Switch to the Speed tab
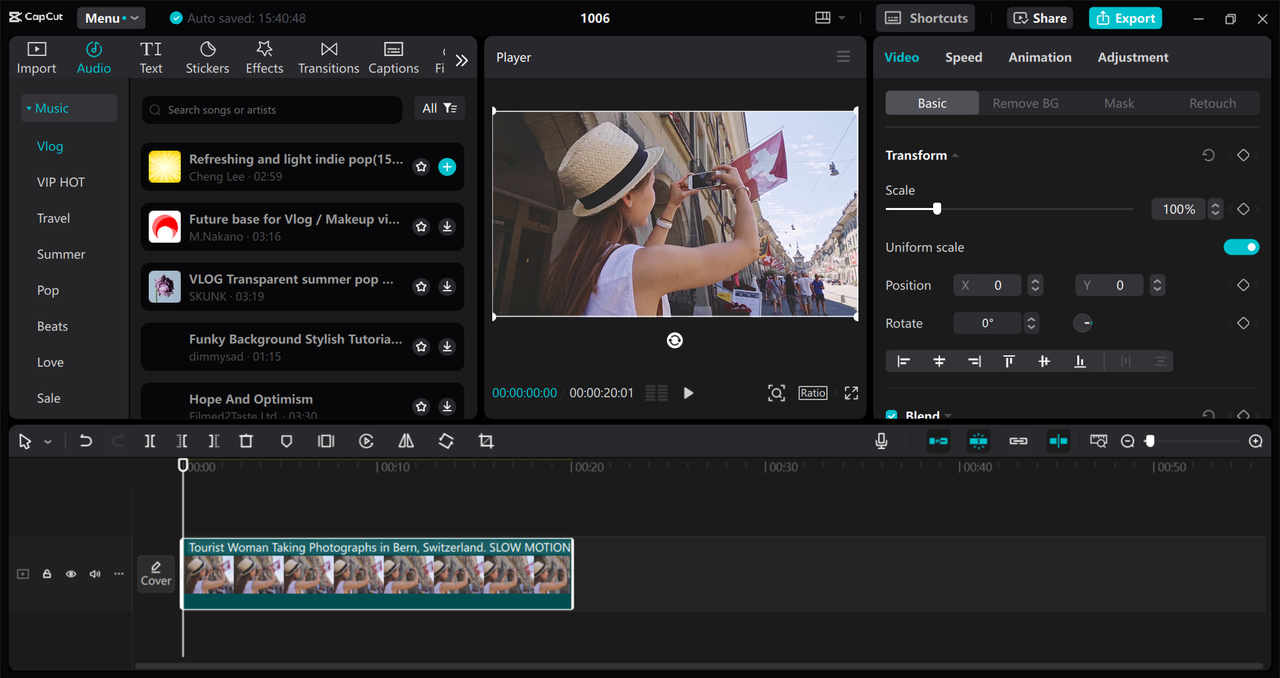Image resolution: width=1280 pixels, height=678 pixels. 963,57
